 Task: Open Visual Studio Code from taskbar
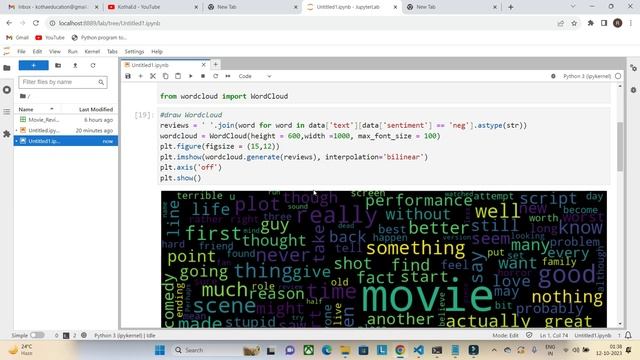pos(418,350)
